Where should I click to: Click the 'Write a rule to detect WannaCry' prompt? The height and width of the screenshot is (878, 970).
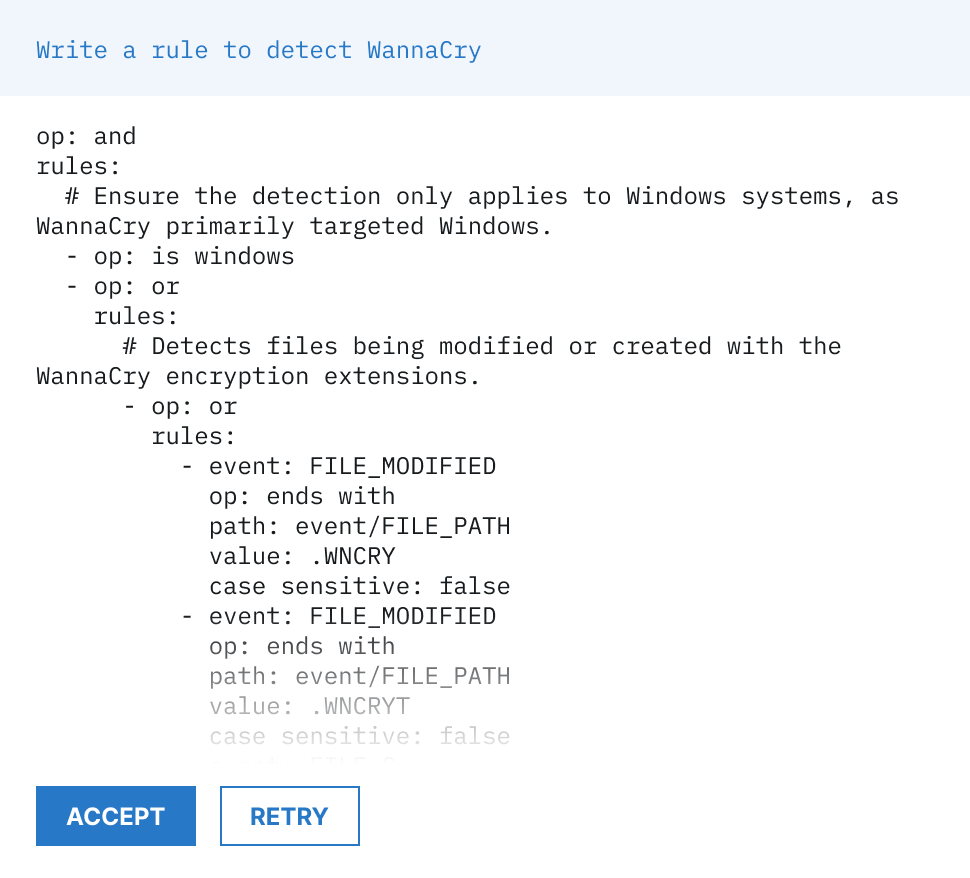(258, 50)
